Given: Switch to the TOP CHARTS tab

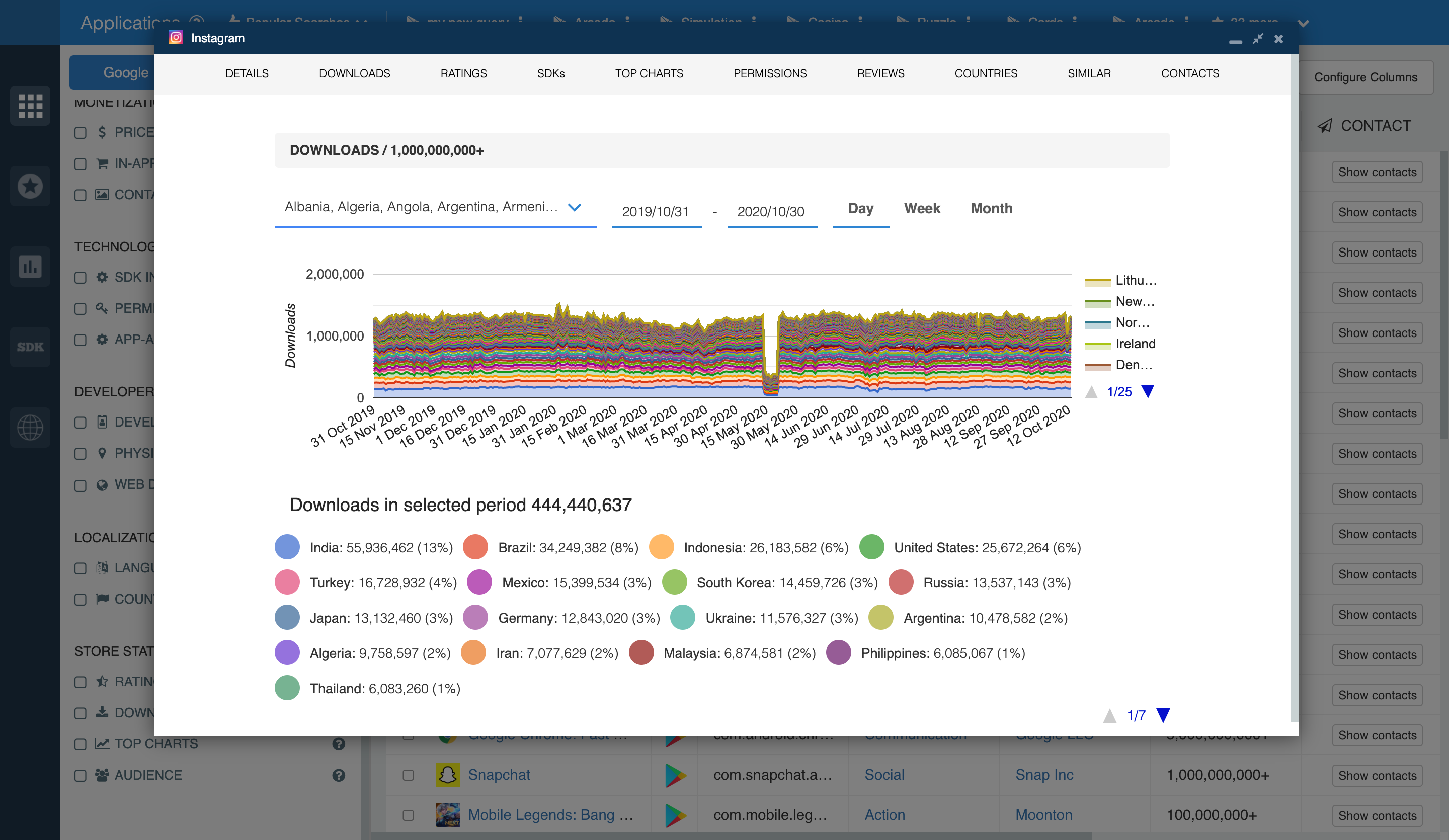Looking at the screenshot, I should [649, 73].
